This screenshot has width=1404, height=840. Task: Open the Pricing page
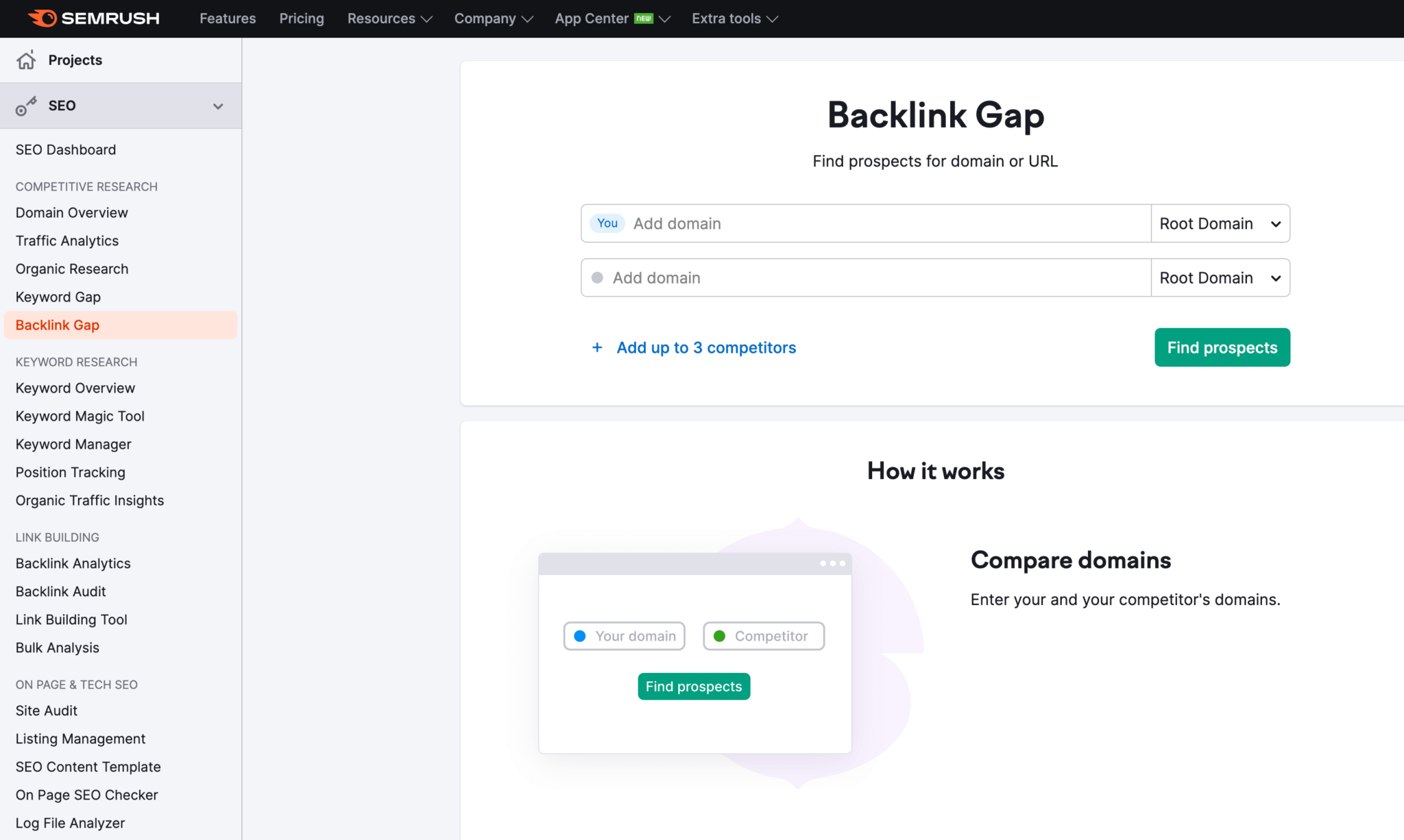point(301,18)
